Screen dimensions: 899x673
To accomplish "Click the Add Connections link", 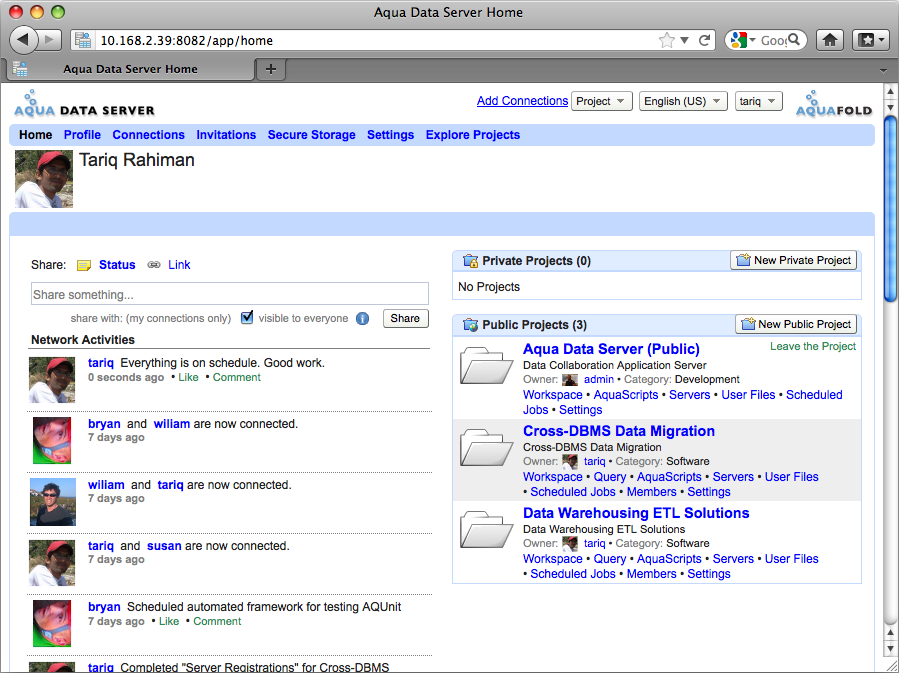I will point(522,101).
